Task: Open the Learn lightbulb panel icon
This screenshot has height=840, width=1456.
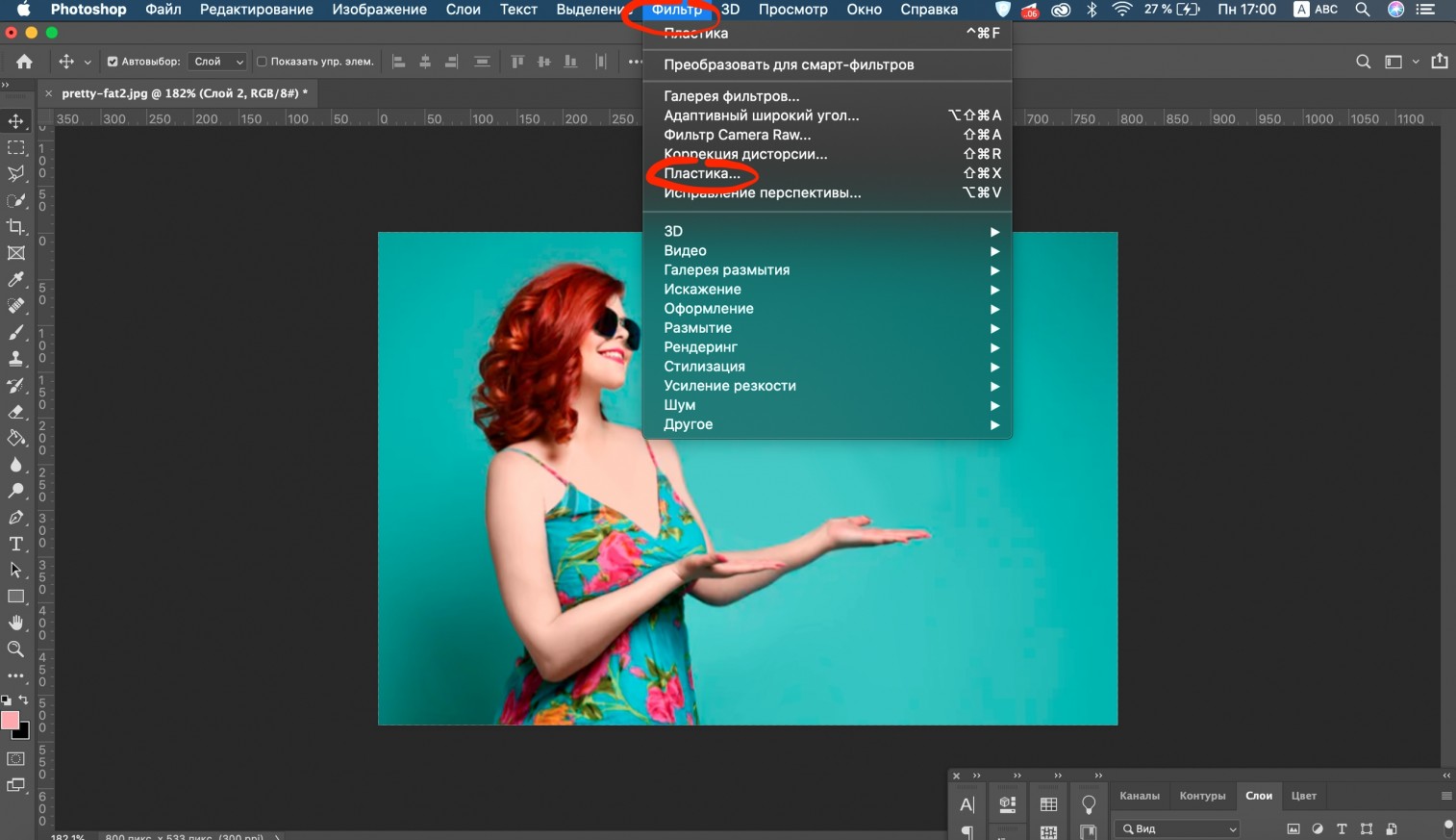Action: pos(1089,804)
